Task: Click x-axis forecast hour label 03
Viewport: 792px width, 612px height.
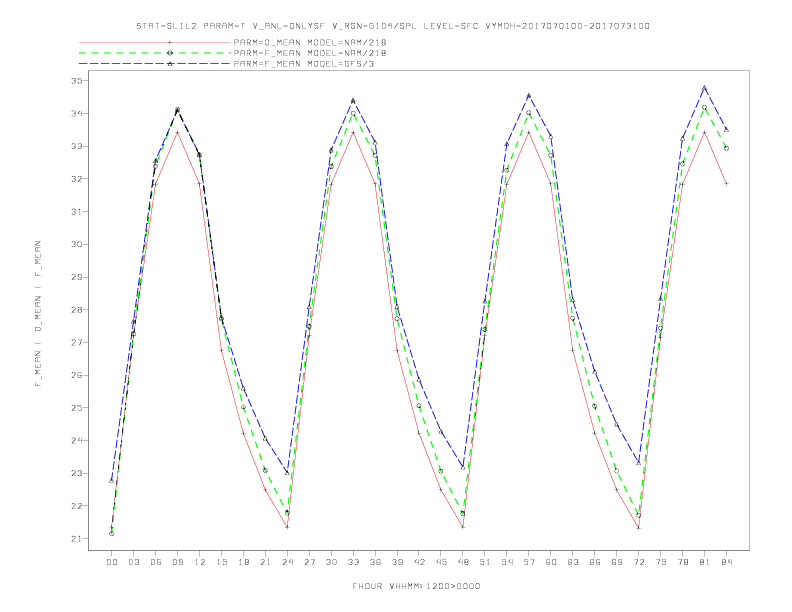Action: pos(133,562)
